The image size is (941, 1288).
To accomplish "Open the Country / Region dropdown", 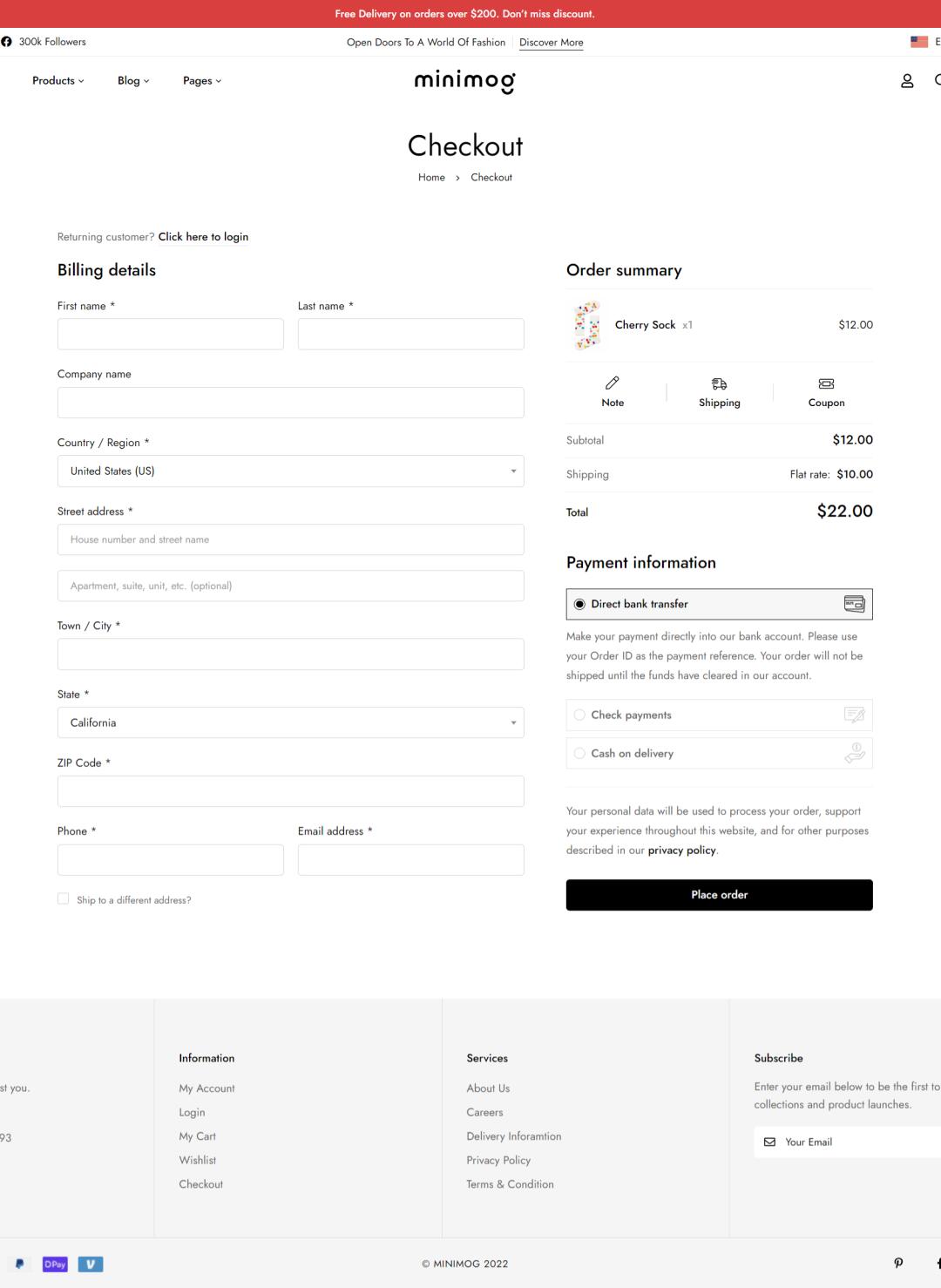I will [291, 471].
